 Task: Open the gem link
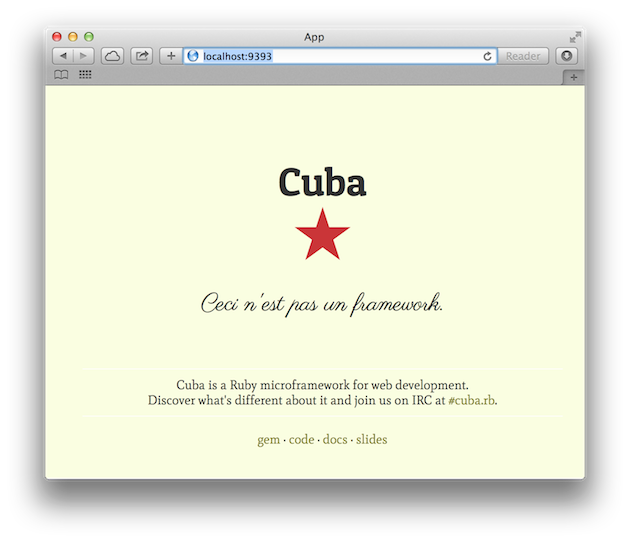pyautogui.click(x=268, y=439)
